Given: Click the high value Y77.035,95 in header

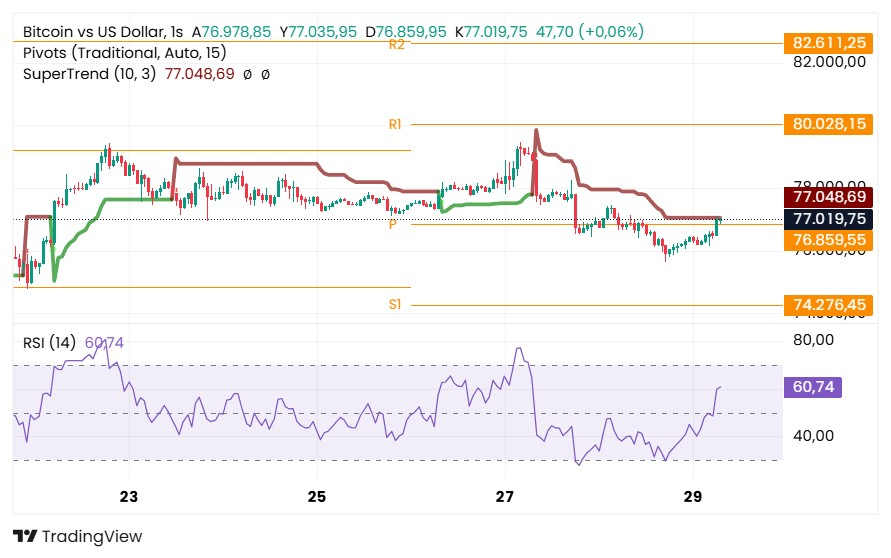Looking at the screenshot, I should click(x=318, y=32).
